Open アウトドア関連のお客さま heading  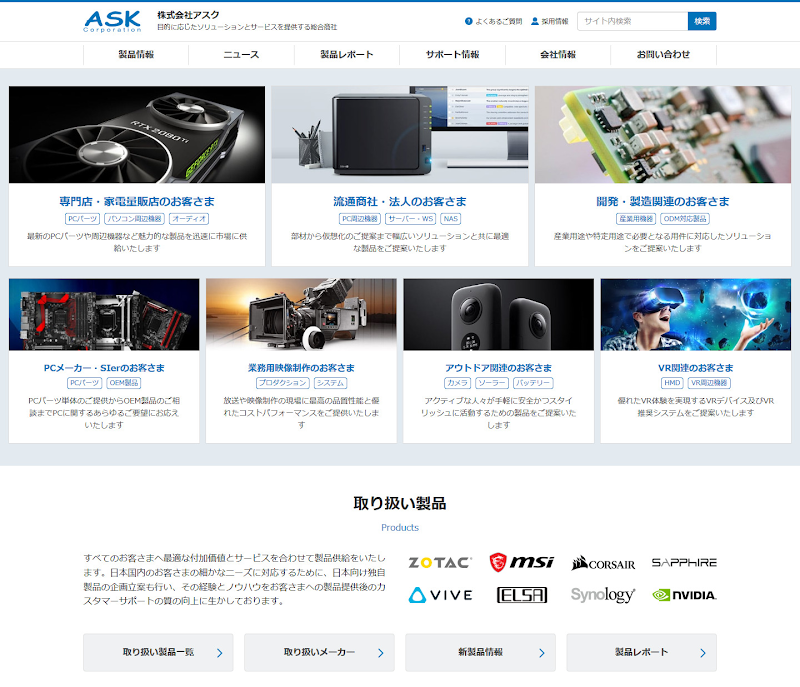[498, 368]
